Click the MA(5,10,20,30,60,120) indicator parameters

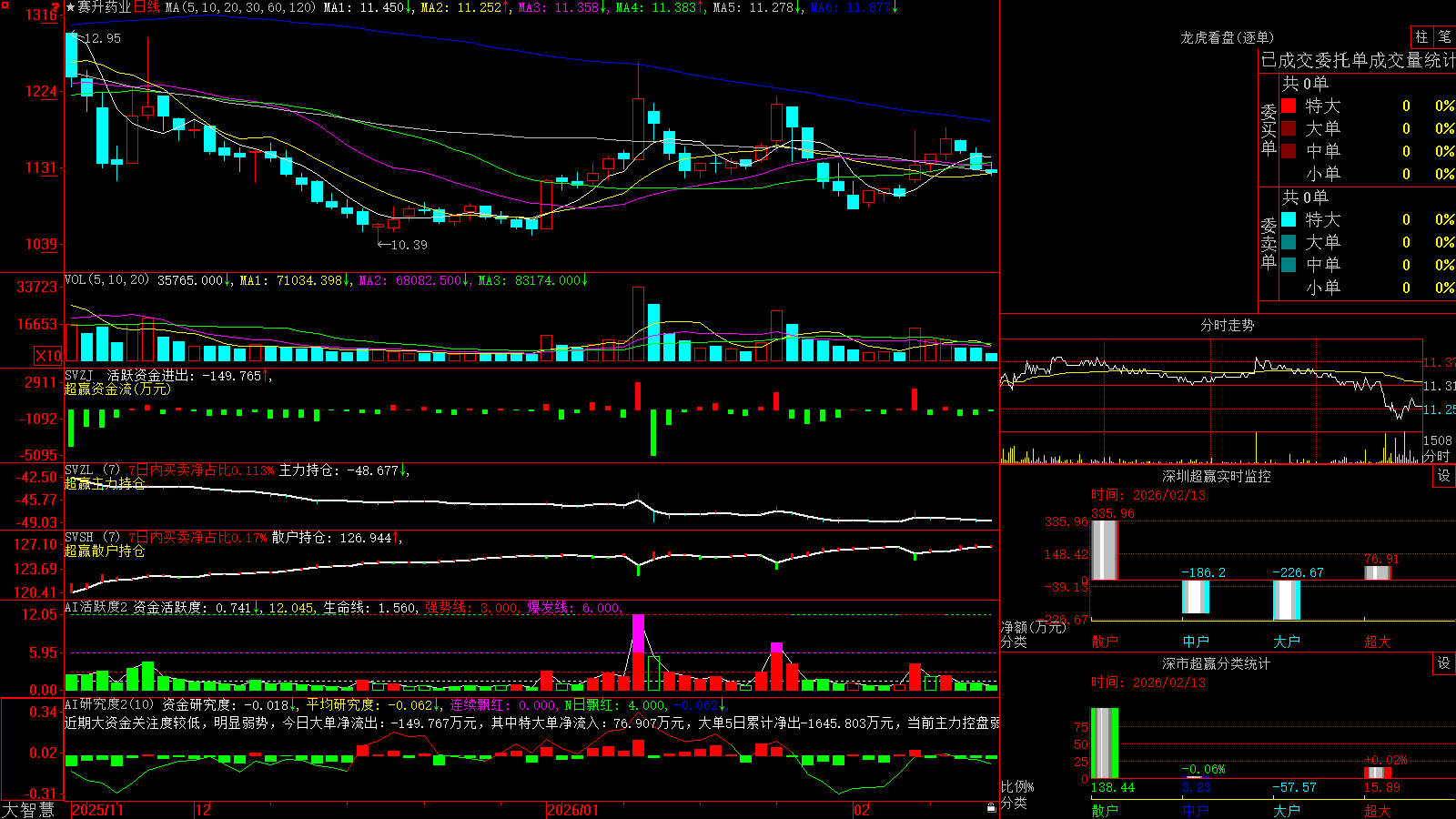[240, 7]
